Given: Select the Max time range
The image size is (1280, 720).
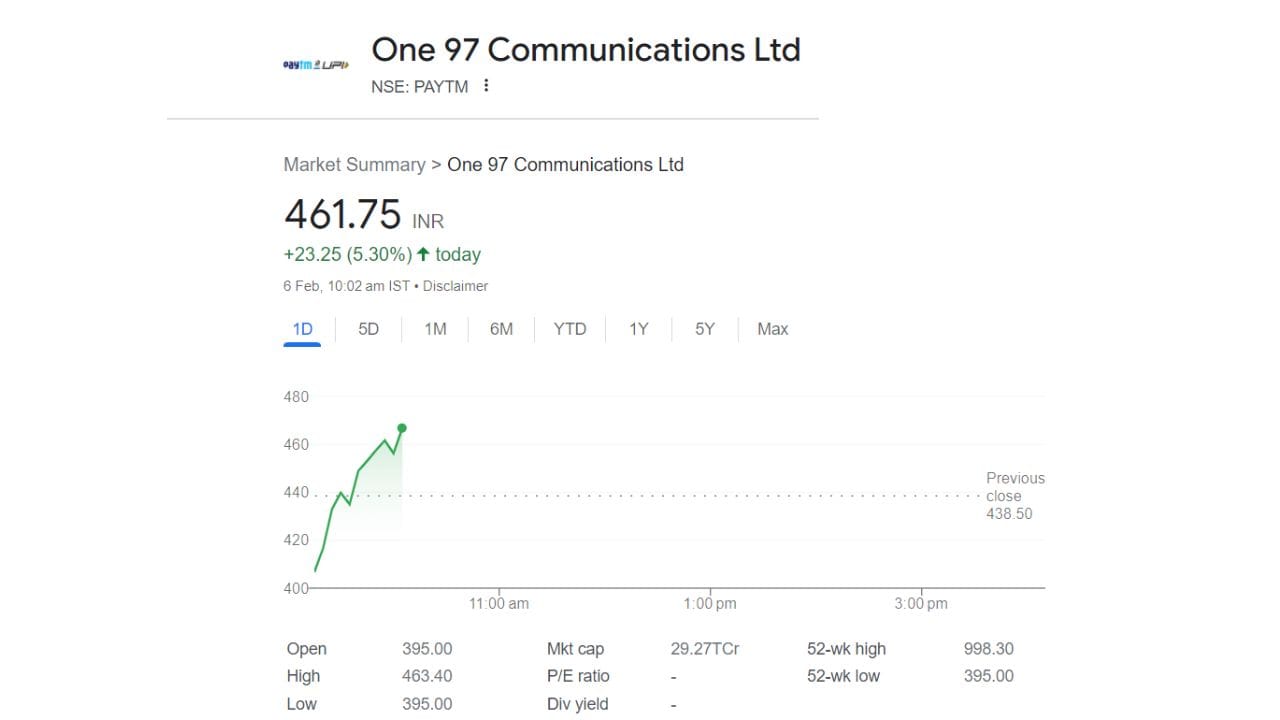Looking at the screenshot, I should [x=772, y=329].
